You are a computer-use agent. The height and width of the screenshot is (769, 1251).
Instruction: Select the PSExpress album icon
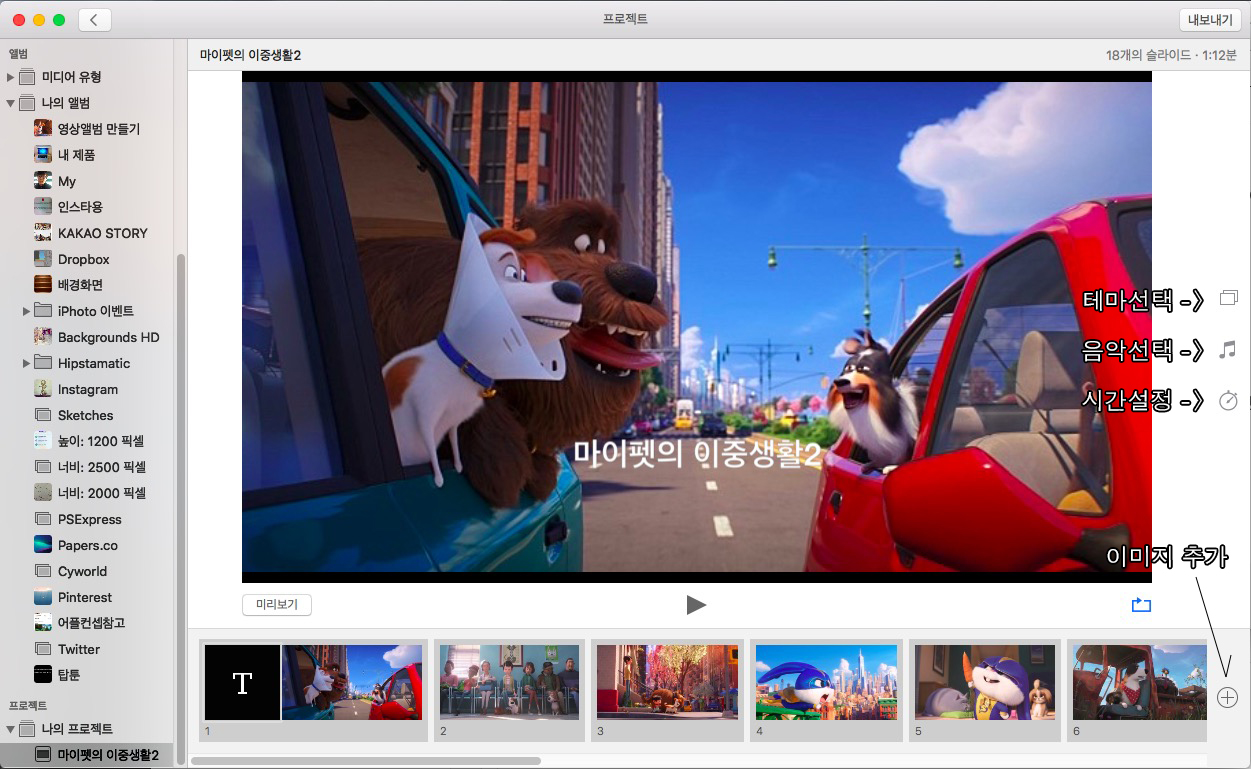tap(43, 519)
